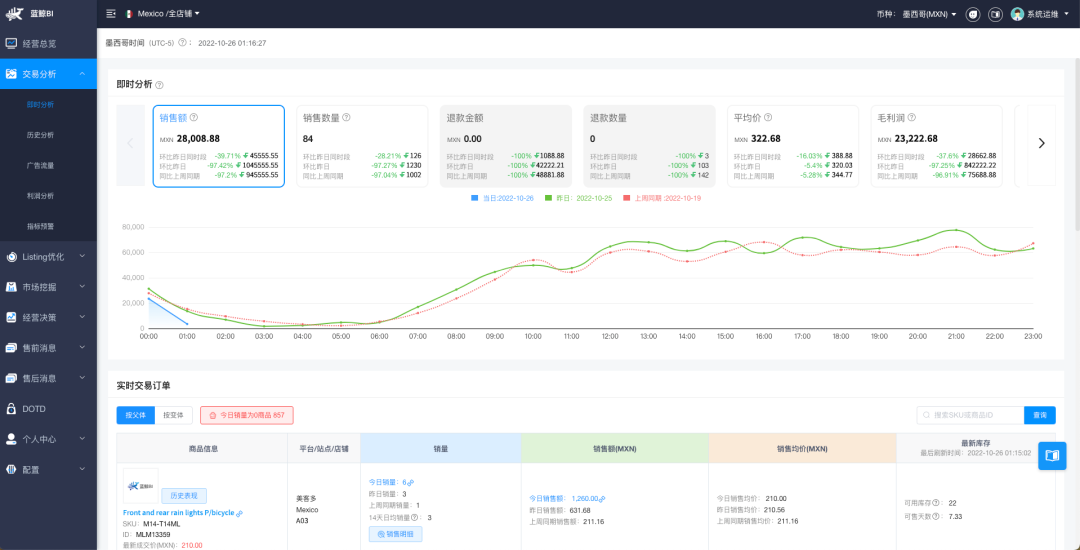Open 即时分析 in the sidebar submenu
This screenshot has width=1080, height=550.
[x=48, y=105]
